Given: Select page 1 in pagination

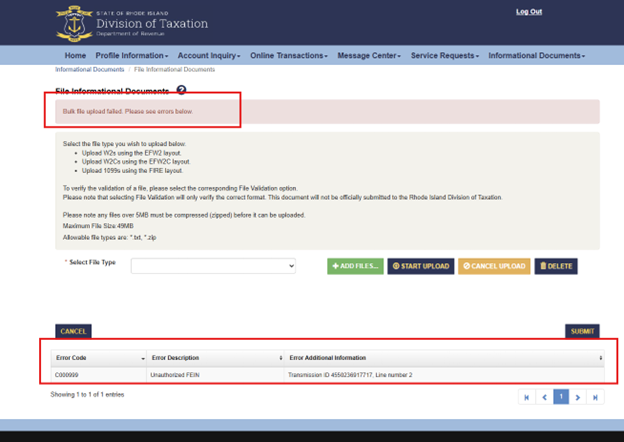Looking at the screenshot, I should (561, 397).
